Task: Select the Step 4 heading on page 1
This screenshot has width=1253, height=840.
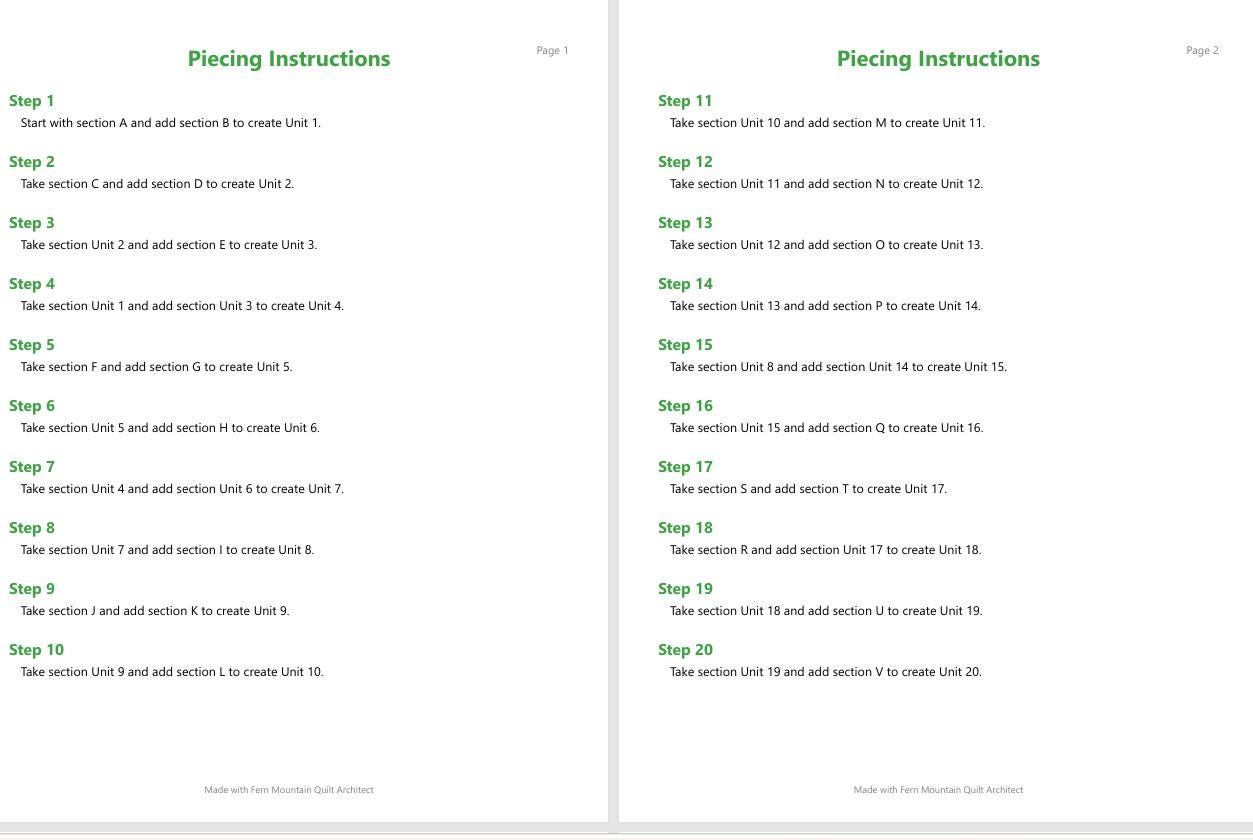Action: coord(32,283)
